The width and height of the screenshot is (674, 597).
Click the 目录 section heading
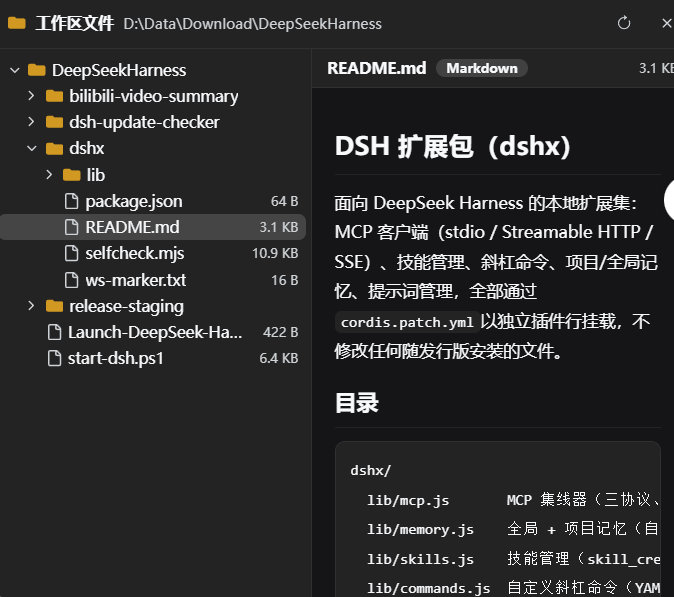(357, 403)
